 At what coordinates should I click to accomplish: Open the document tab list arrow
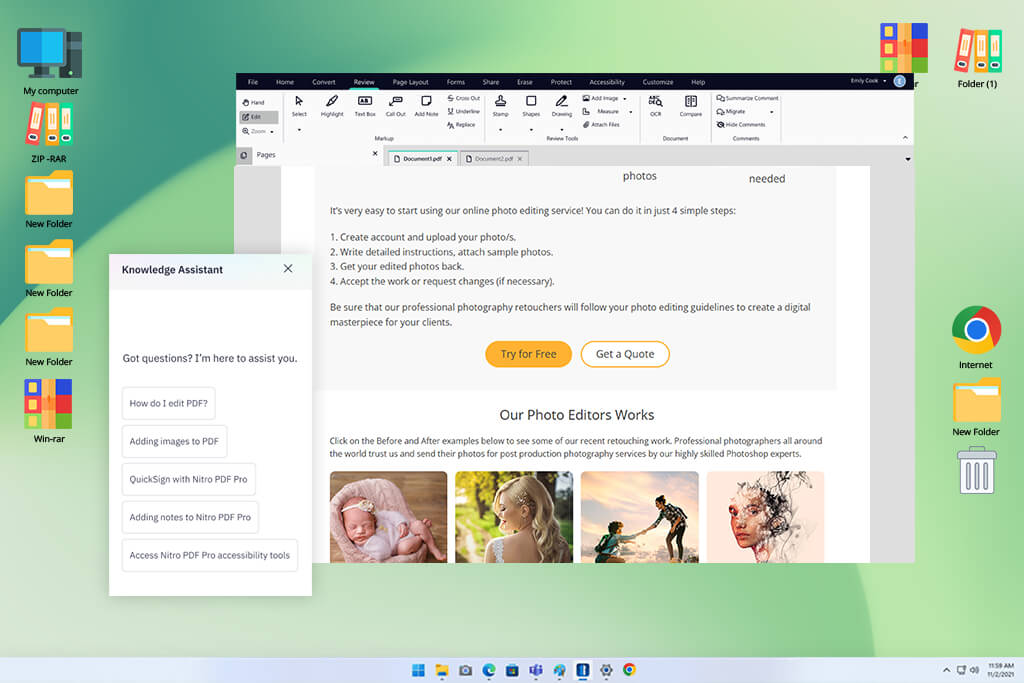[908, 159]
